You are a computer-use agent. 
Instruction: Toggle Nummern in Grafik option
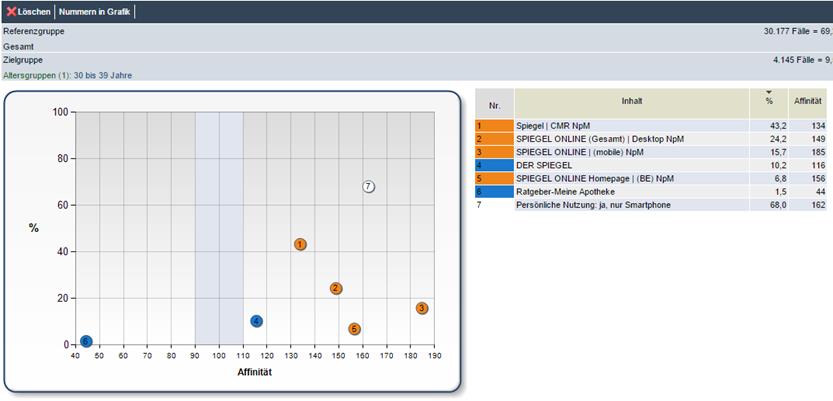95,12
